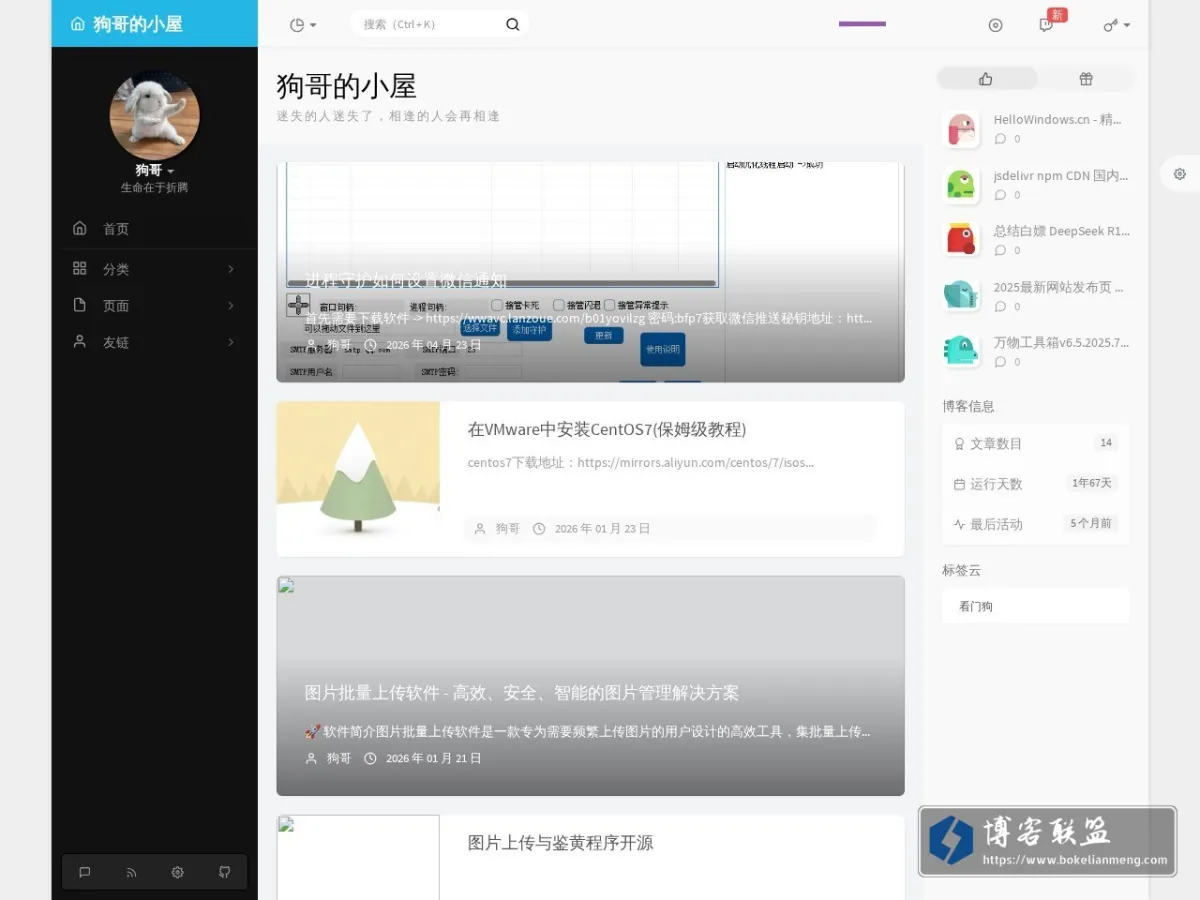Screen dimensions: 1200x900
Task: Click the 页面 file icon
Action: click(80, 305)
